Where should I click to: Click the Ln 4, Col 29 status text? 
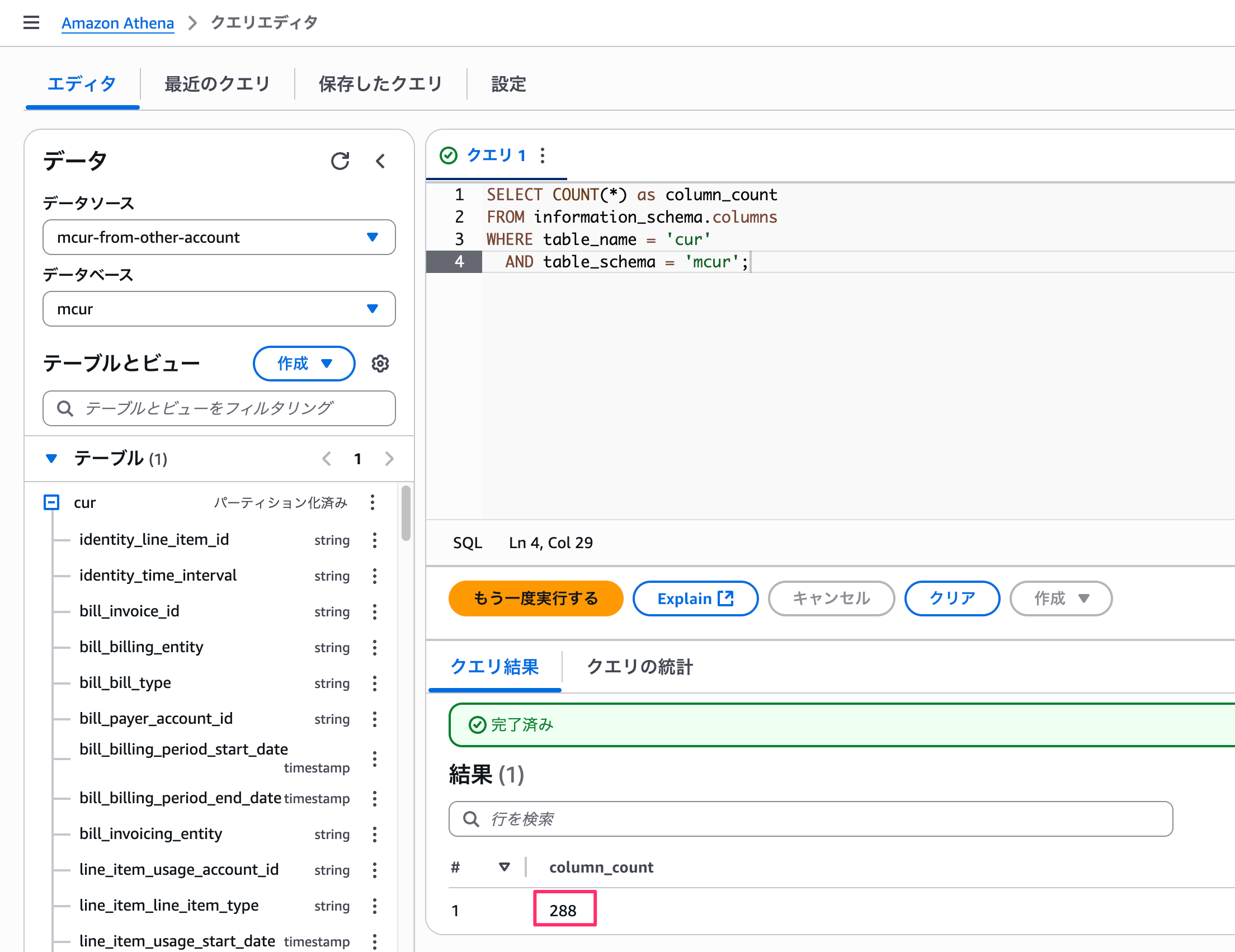click(551, 543)
